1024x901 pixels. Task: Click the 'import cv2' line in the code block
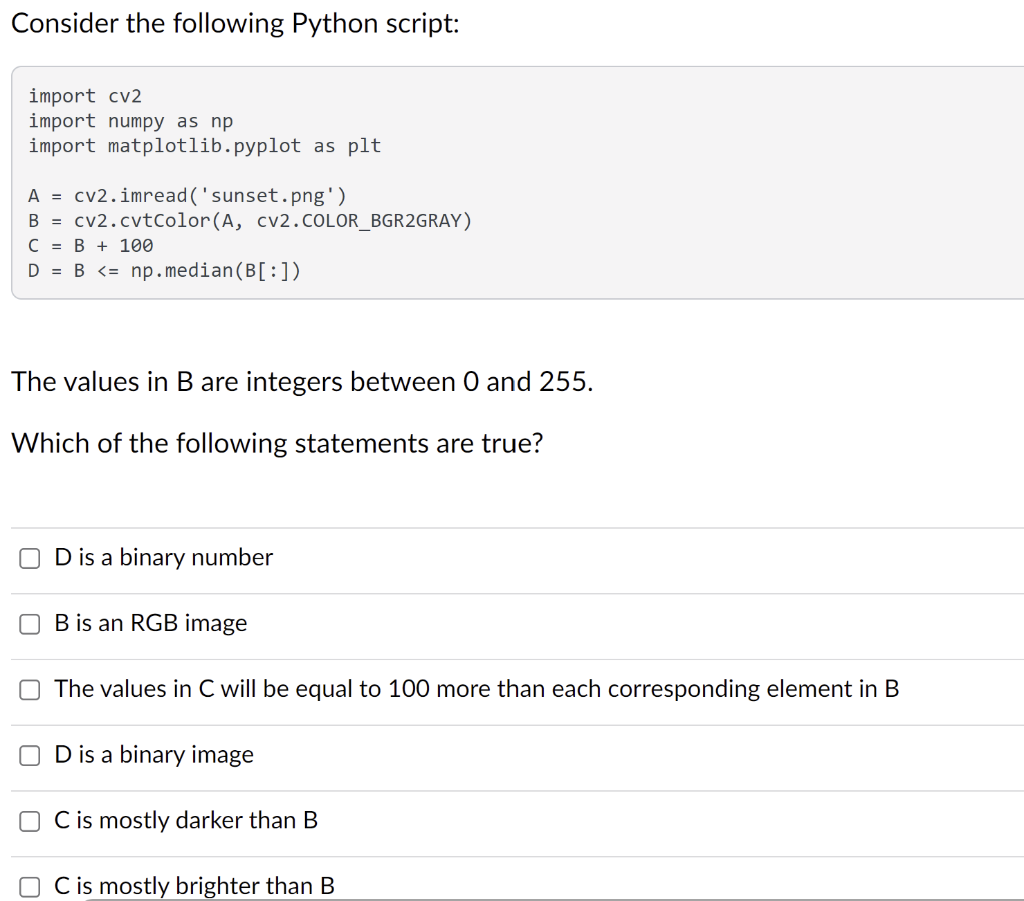[85, 96]
